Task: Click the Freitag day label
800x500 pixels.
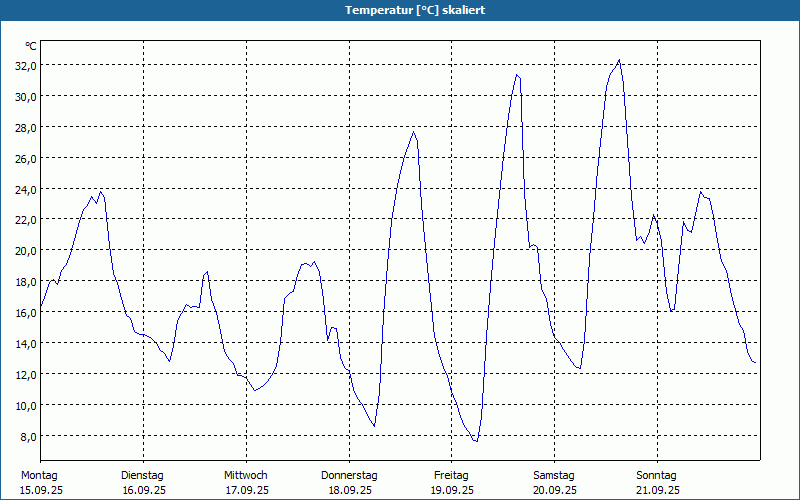Action: coord(452,476)
